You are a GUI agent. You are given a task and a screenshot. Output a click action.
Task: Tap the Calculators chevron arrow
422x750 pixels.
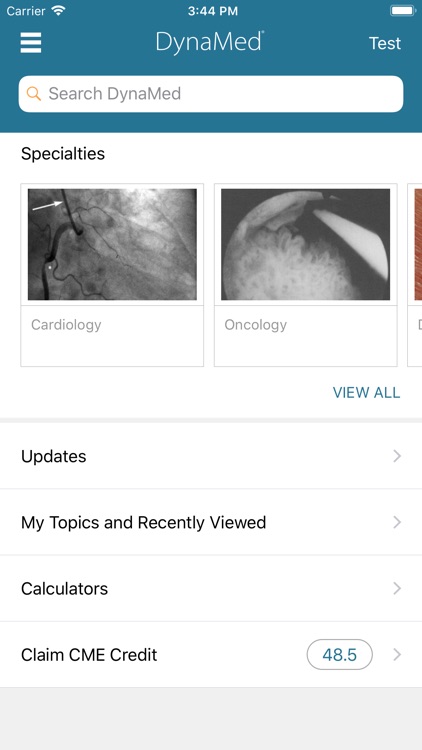click(397, 588)
